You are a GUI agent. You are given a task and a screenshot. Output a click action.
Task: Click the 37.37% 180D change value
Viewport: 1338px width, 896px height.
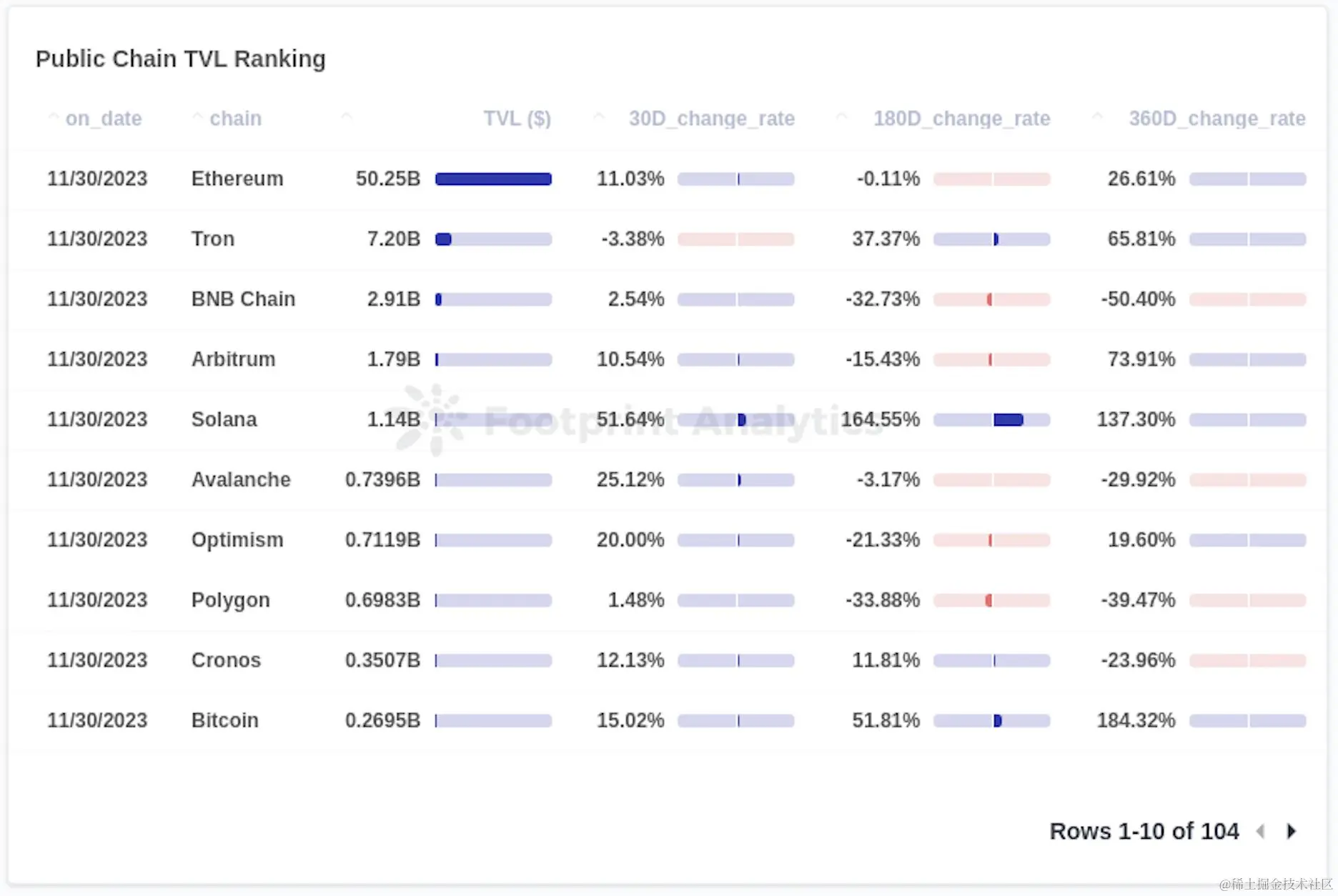tap(886, 239)
